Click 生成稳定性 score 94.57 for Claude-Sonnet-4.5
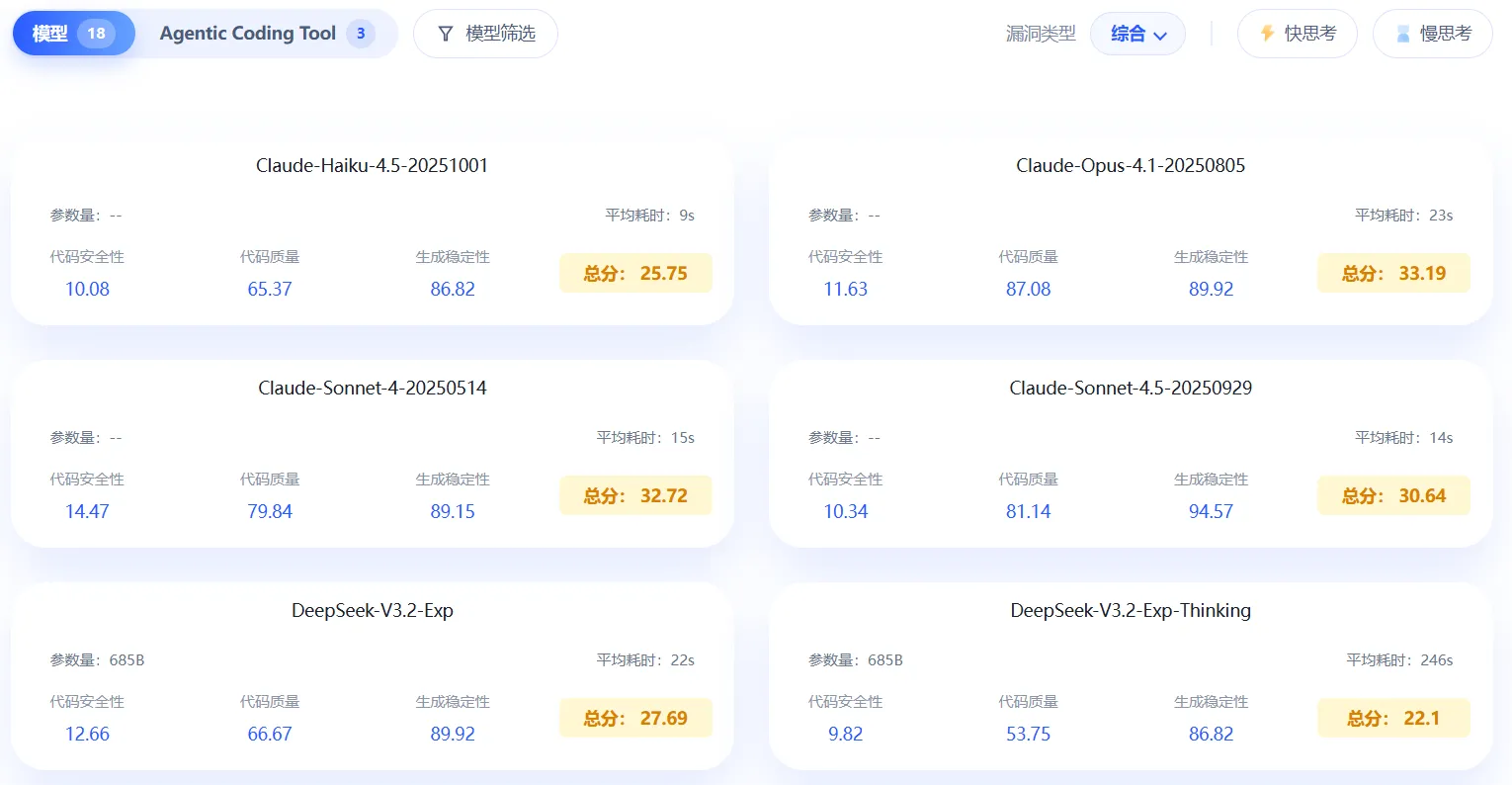The width and height of the screenshot is (1512, 785). (x=1211, y=511)
